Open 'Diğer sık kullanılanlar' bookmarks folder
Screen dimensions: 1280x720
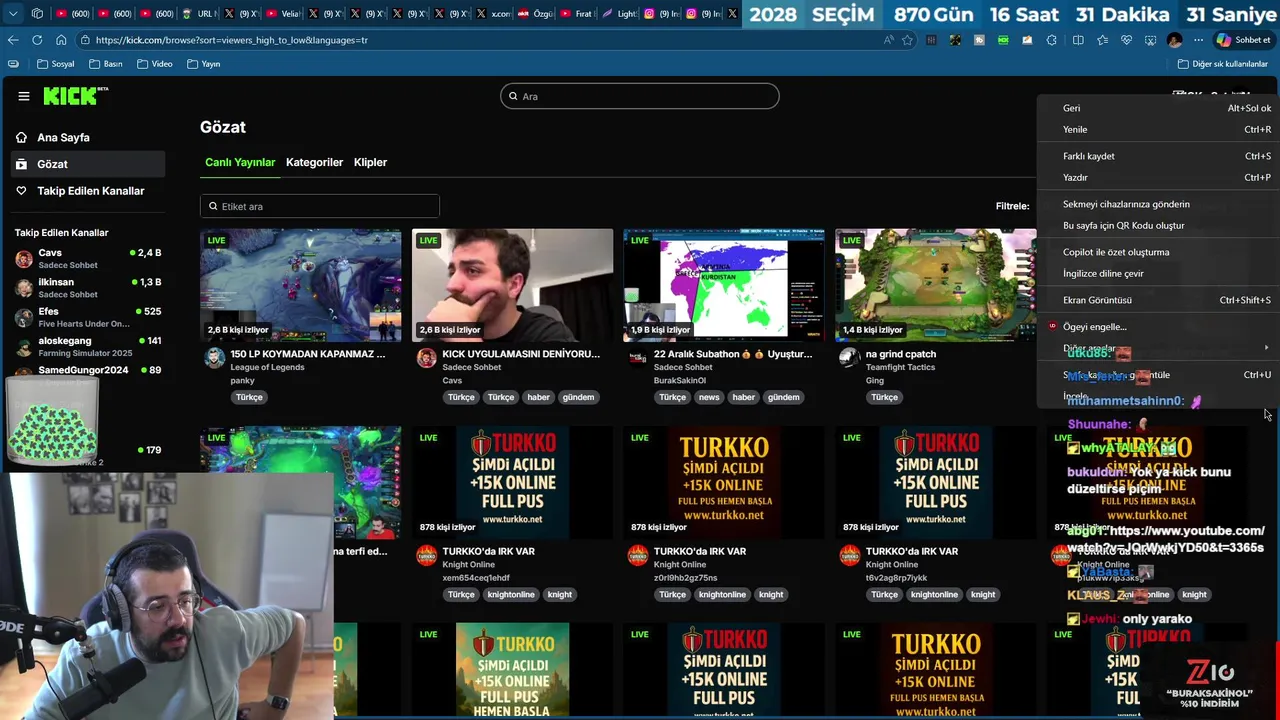pos(1222,64)
